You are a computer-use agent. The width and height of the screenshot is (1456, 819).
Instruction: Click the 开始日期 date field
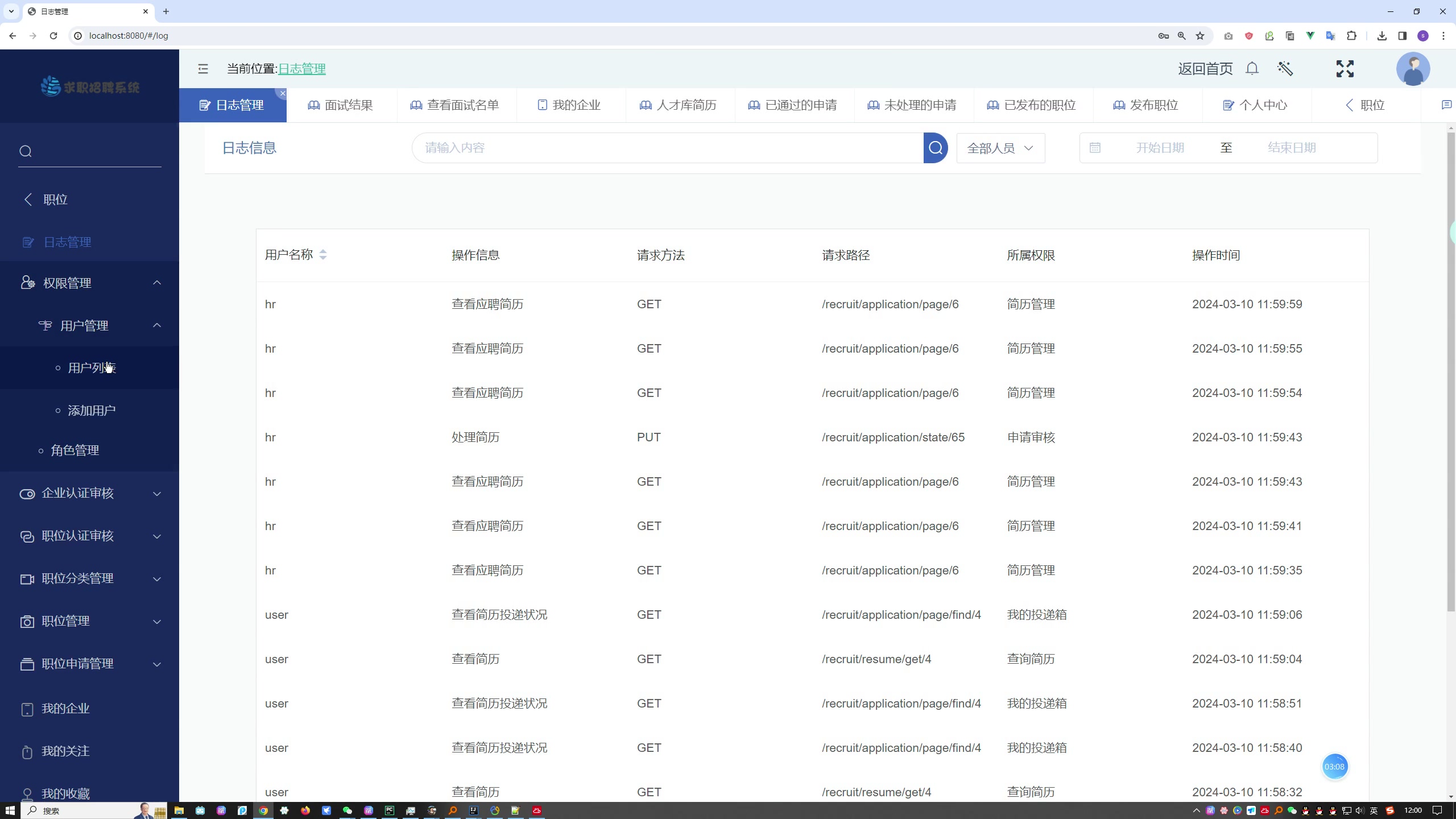coord(1160,148)
